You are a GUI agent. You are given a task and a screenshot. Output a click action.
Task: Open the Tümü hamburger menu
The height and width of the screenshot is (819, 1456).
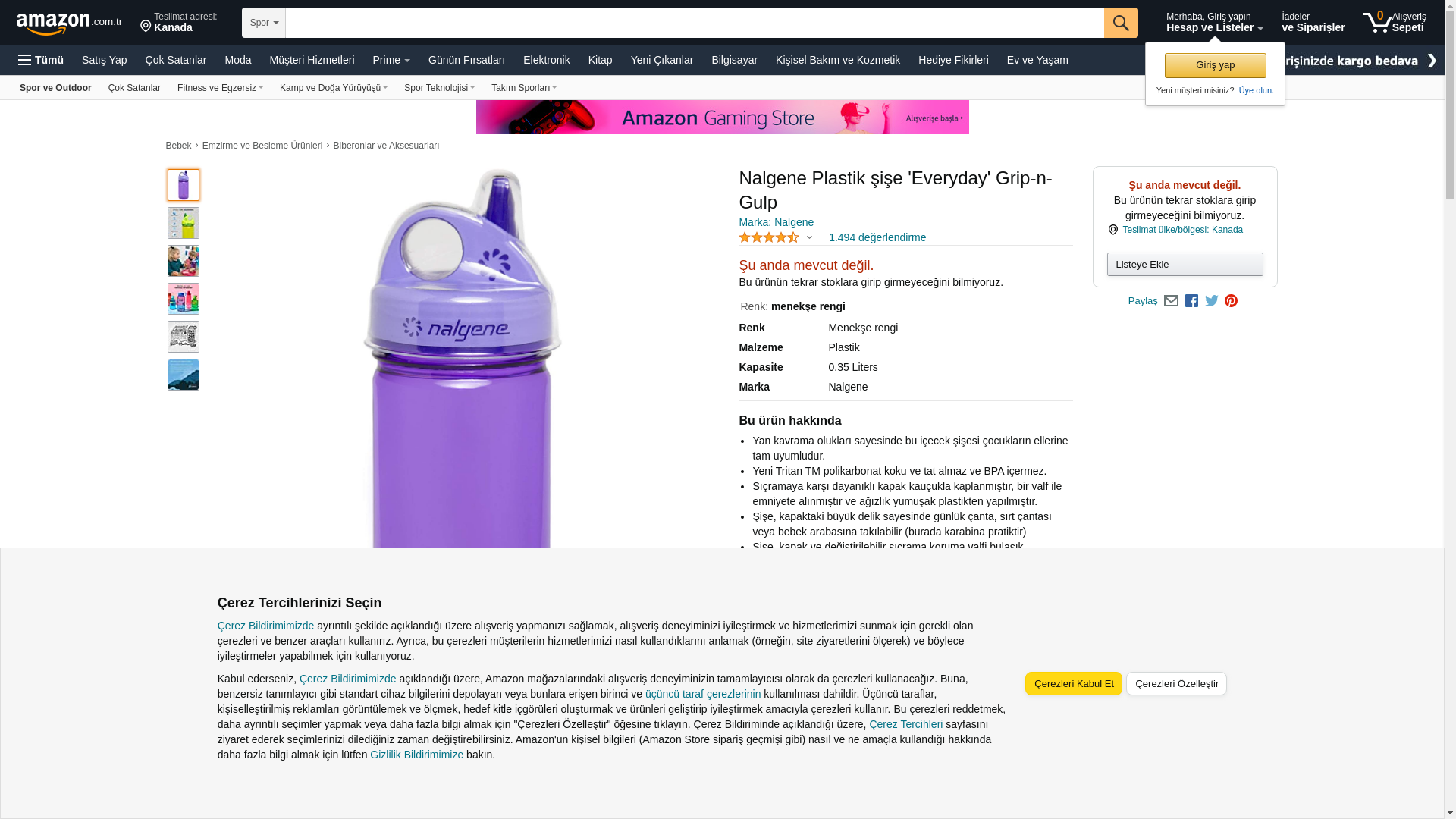41,60
